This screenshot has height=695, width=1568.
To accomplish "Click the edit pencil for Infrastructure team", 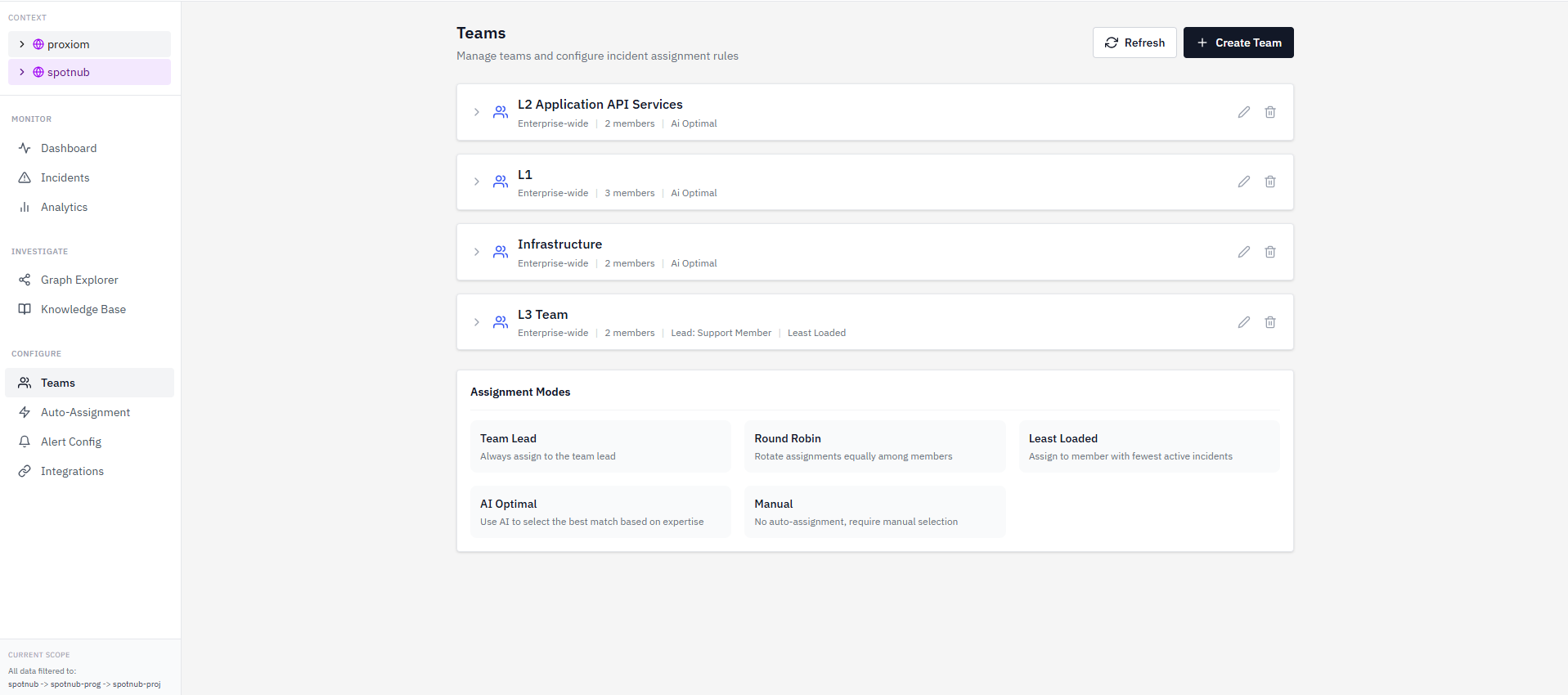I will [x=1243, y=252].
